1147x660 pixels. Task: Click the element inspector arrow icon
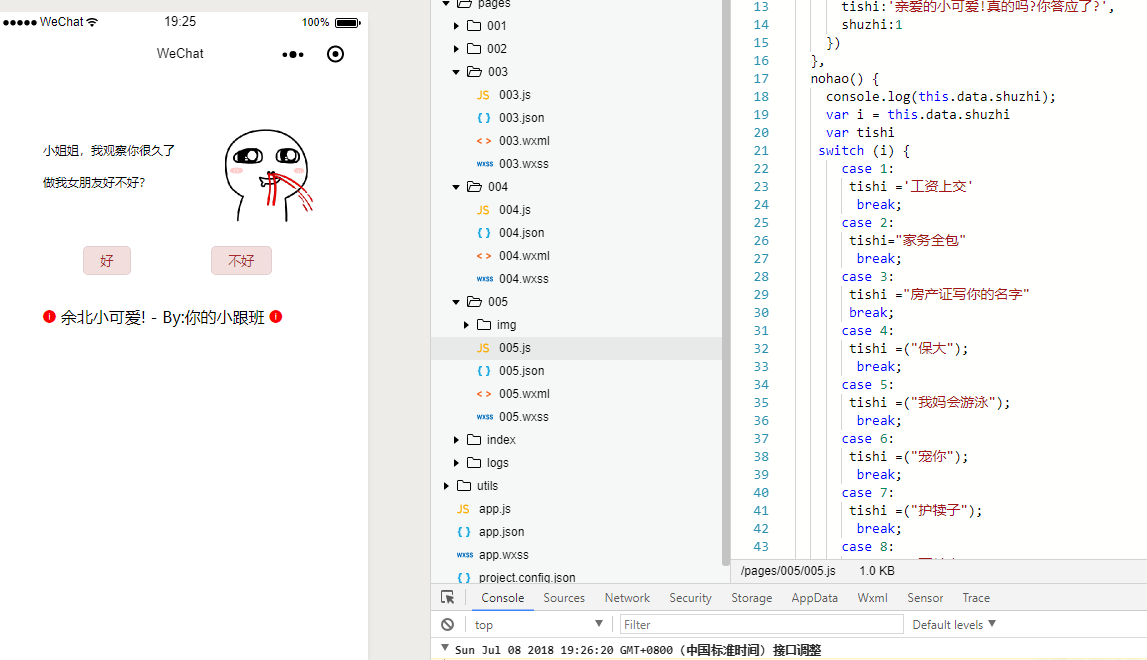[x=448, y=597]
